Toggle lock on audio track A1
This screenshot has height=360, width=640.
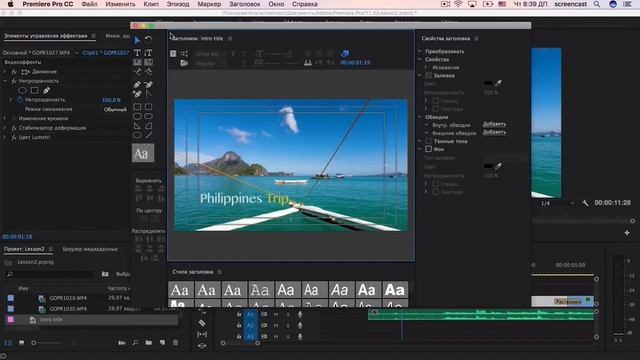tap(239, 314)
